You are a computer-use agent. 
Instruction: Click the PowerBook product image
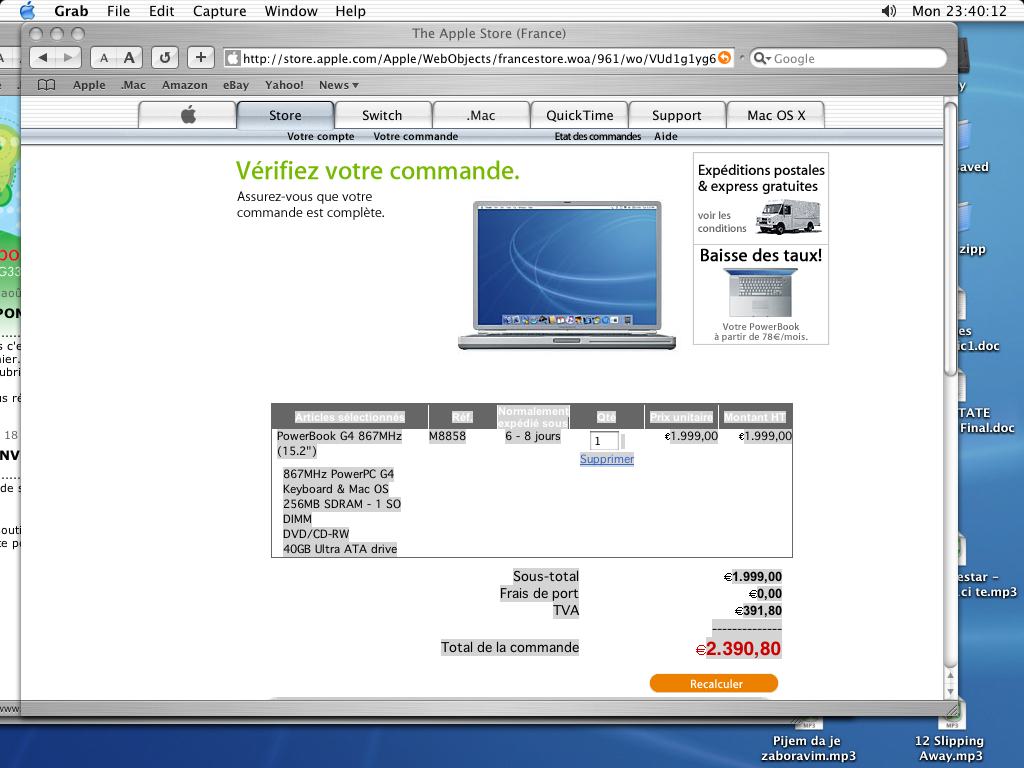pos(567,275)
